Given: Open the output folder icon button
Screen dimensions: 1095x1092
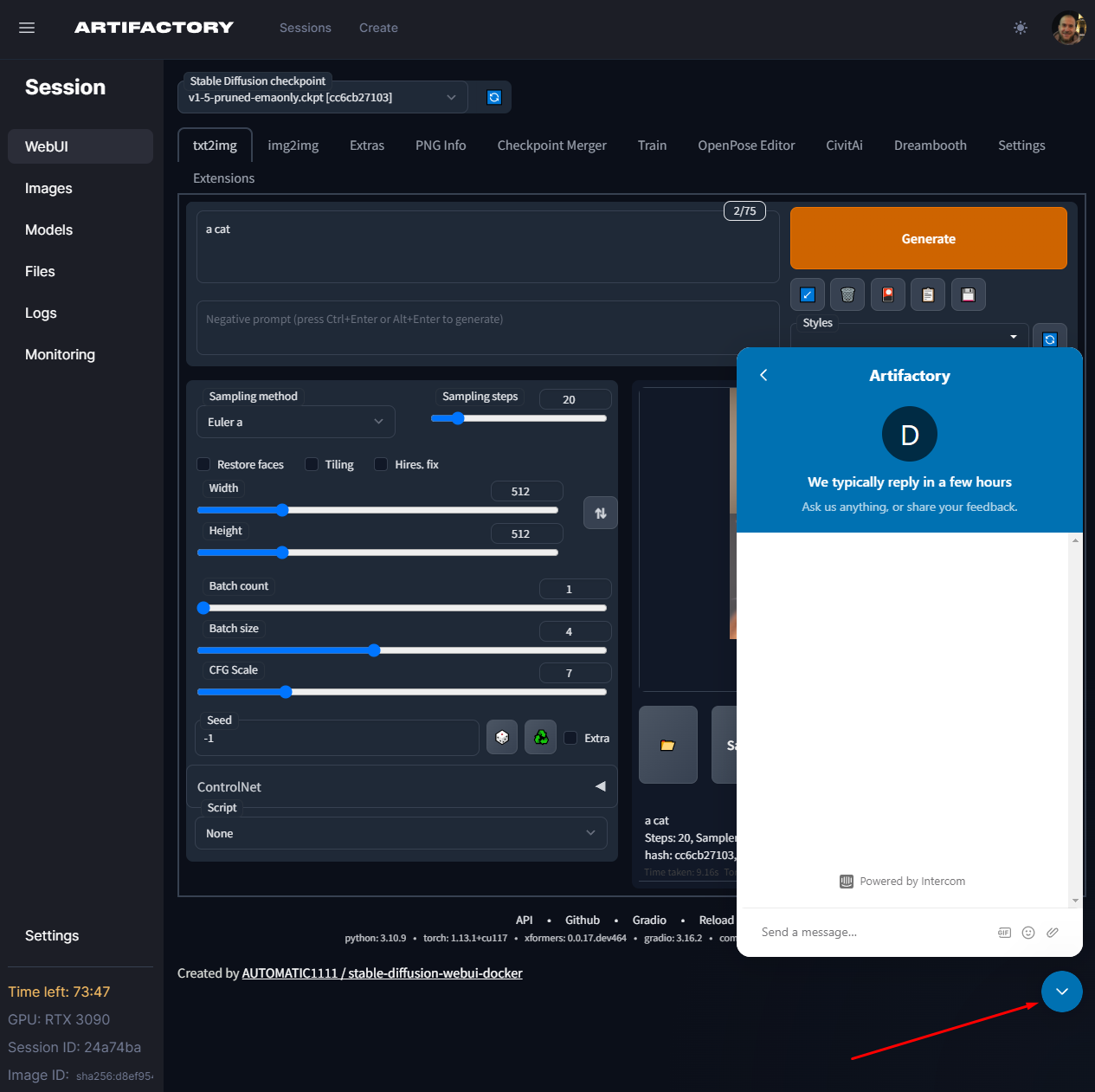Looking at the screenshot, I should [x=667, y=745].
